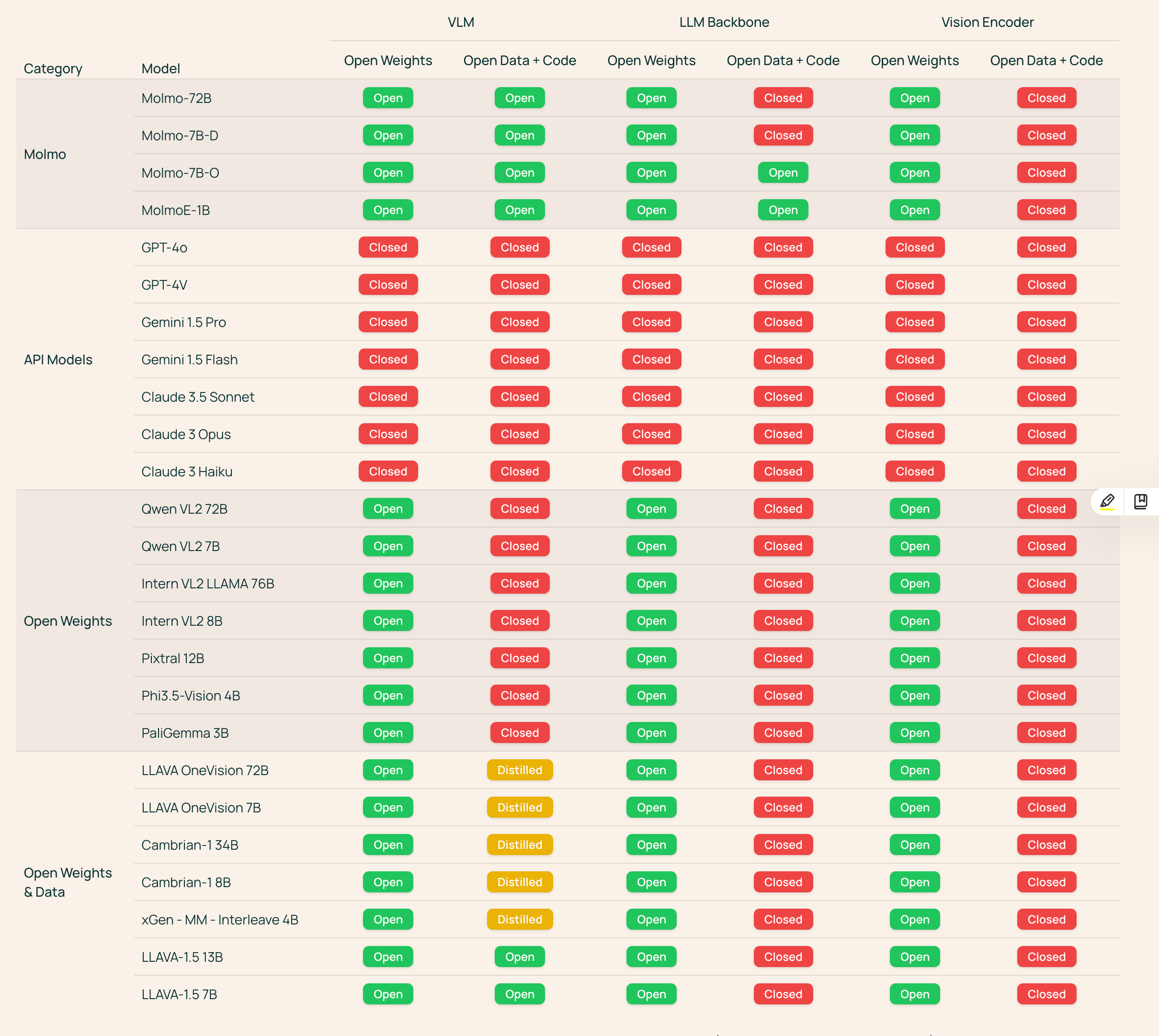1159x1036 pixels.
Task: Click the bookmark save icon
Action: pos(1141,502)
